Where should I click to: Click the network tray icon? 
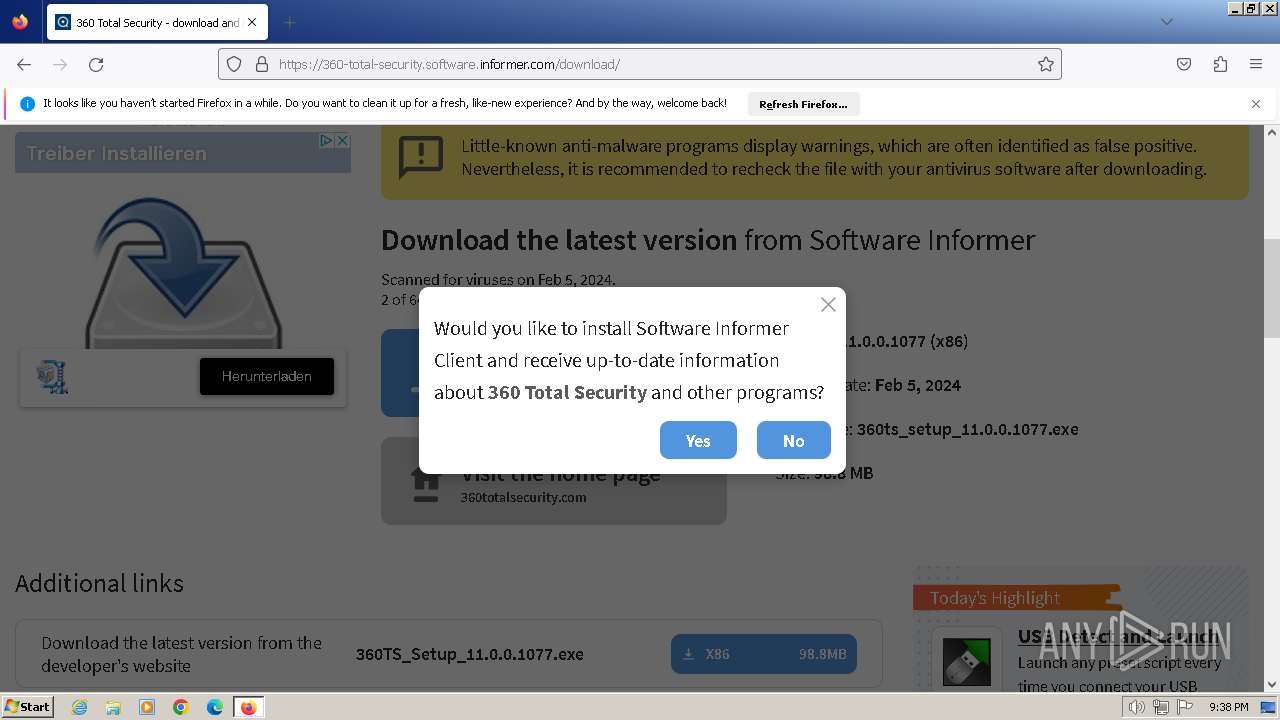click(x=1161, y=707)
